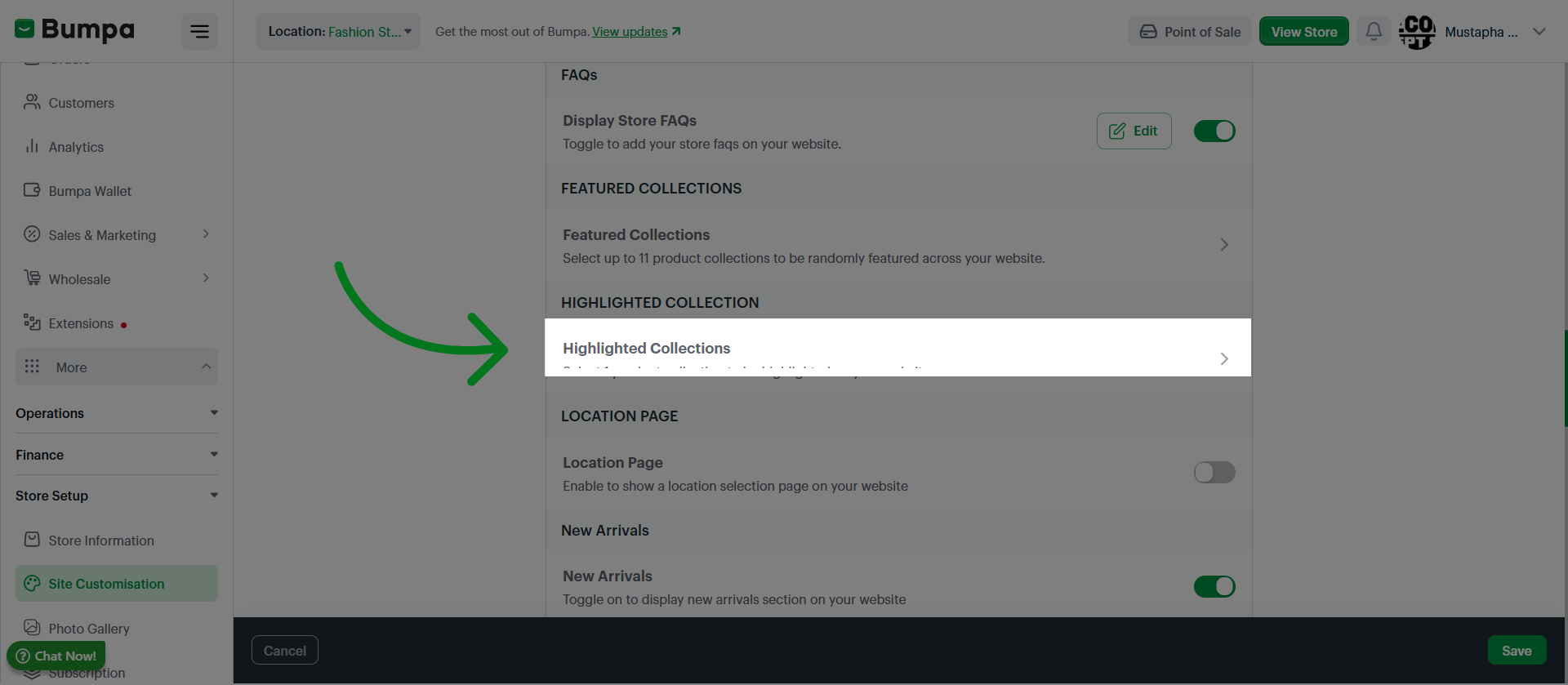Click the Wholesale cart icon
The height and width of the screenshot is (685, 1568).
(32, 278)
